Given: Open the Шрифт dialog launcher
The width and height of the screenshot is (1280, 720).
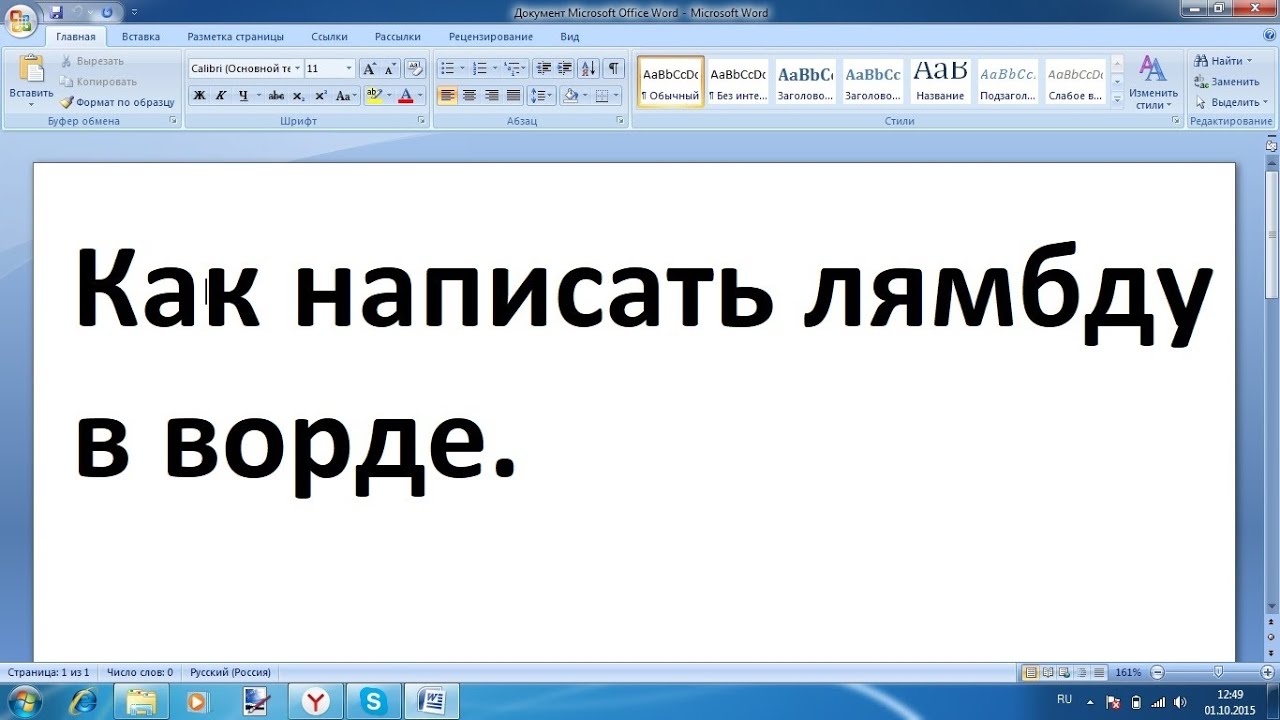Looking at the screenshot, I should (420, 121).
